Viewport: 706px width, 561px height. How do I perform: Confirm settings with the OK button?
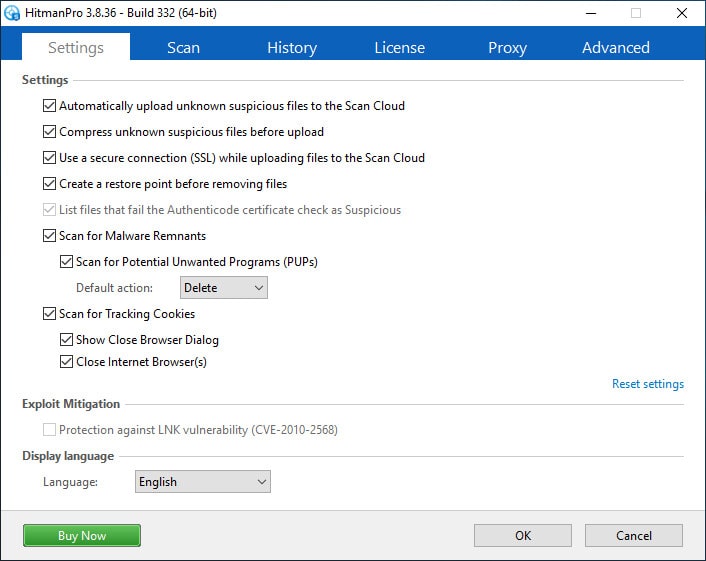pos(523,535)
